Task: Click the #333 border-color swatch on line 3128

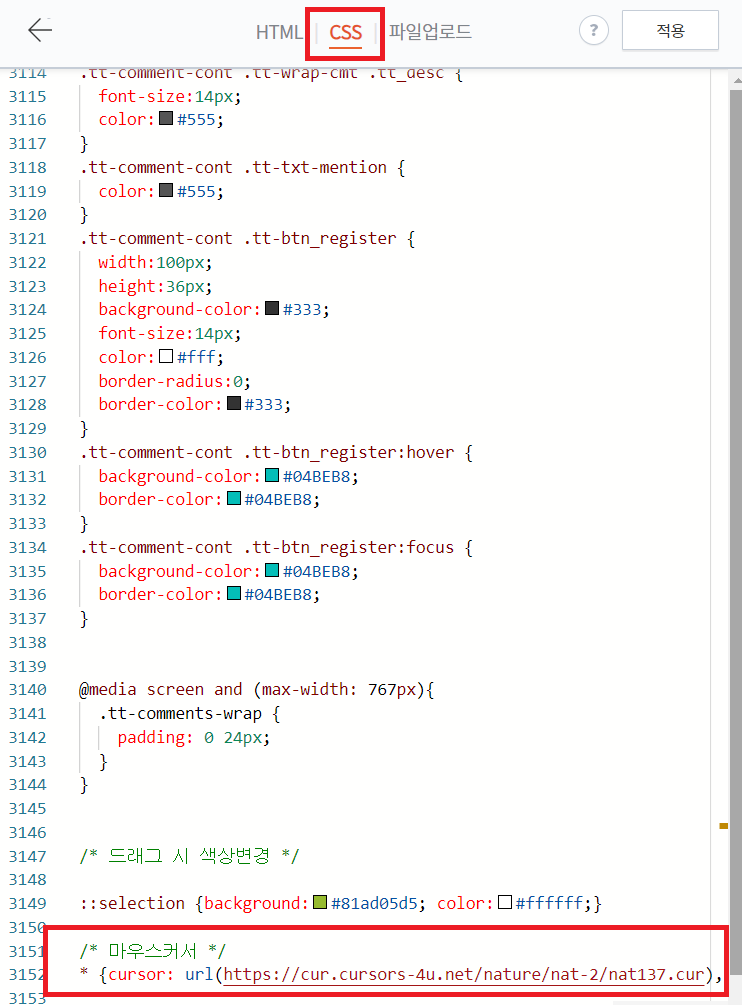Action: (234, 403)
